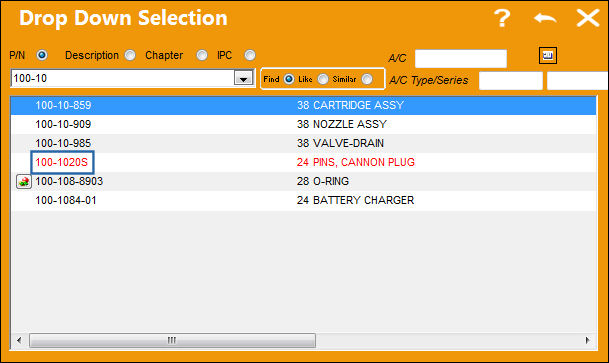Expand the 100-10 search dropdown arrow
This screenshot has width=609, height=363.
[x=244, y=78]
